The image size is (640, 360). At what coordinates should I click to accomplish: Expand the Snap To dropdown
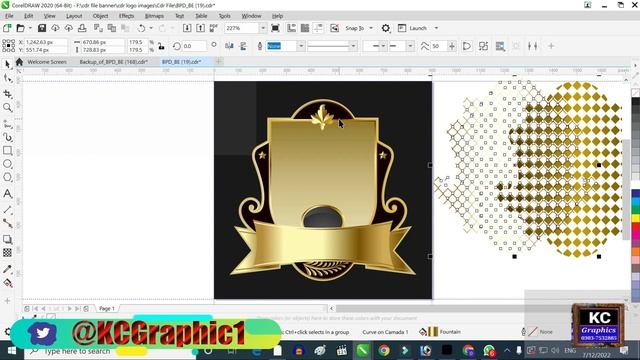click(371, 28)
